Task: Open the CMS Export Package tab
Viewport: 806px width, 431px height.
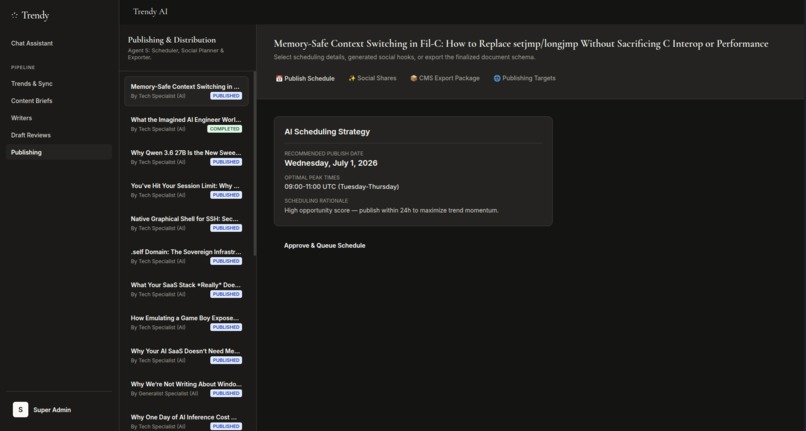Action: click(x=445, y=78)
